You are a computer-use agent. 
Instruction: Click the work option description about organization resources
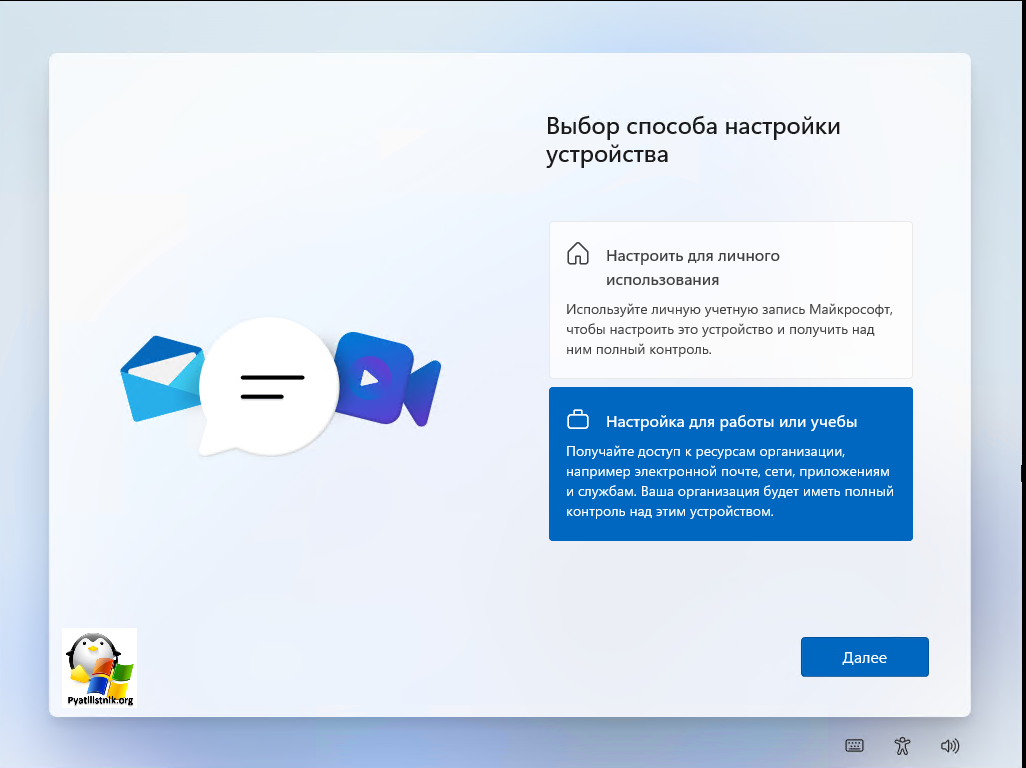pyautogui.click(x=729, y=482)
